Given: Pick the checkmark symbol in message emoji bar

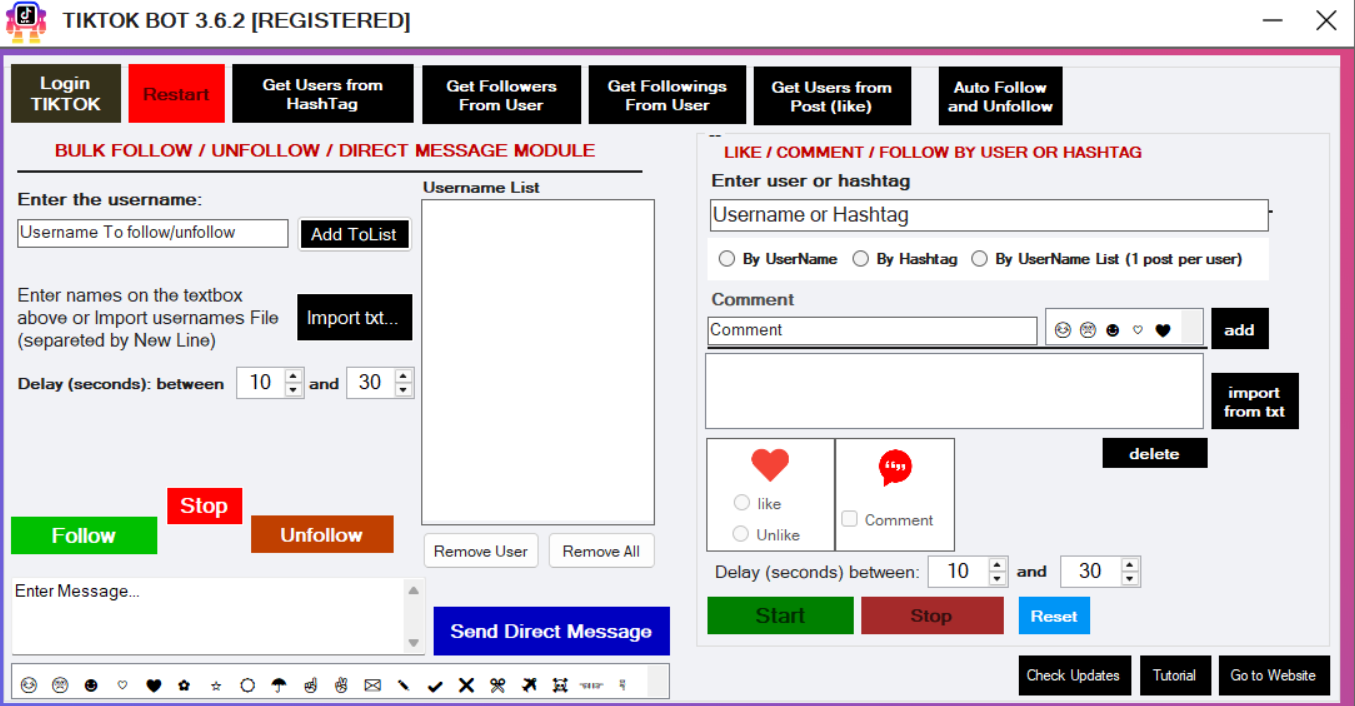Looking at the screenshot, I should tap(435, 685).
